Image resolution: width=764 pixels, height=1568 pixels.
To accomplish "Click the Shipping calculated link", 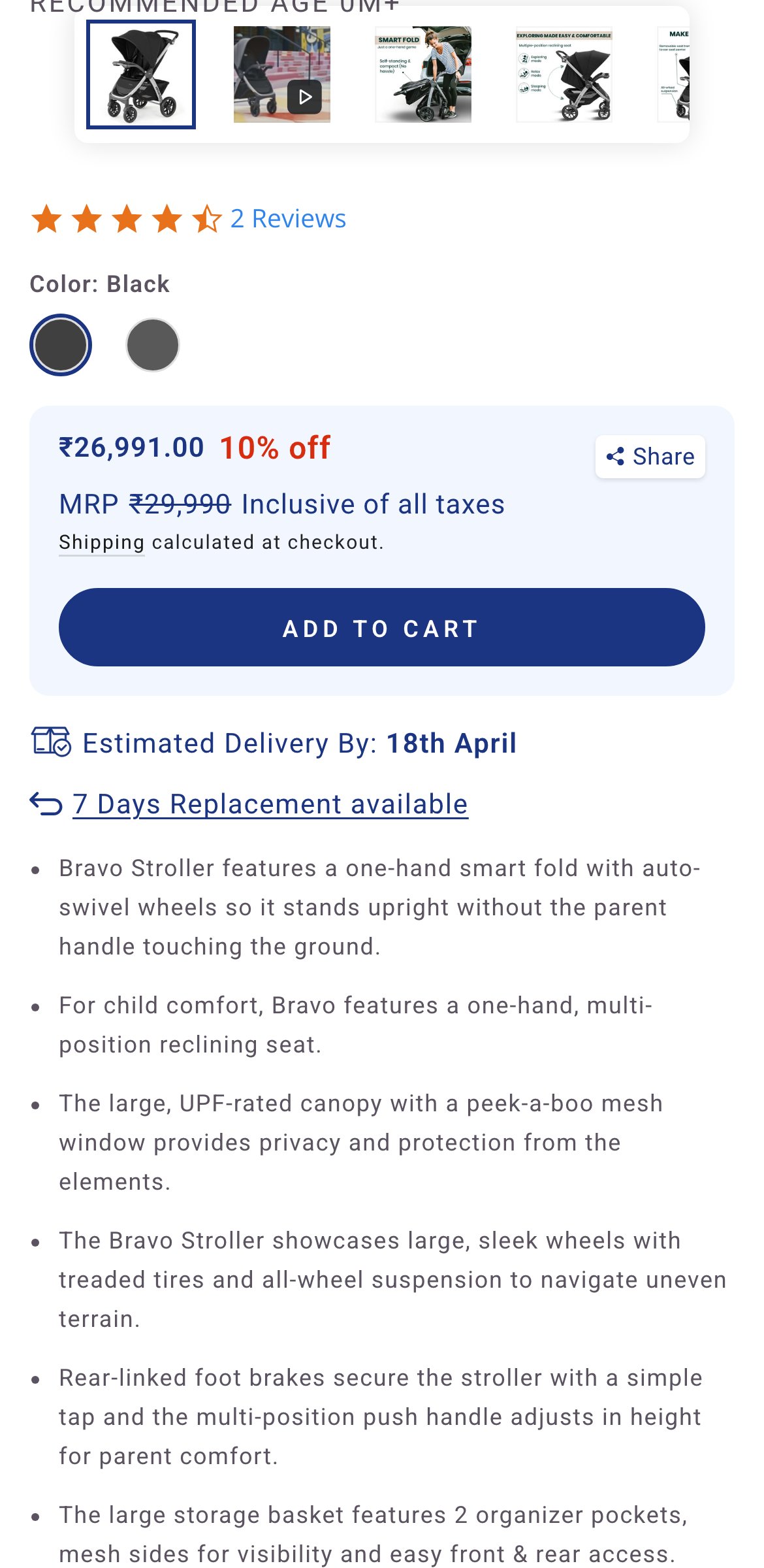I will (x=101, y=541).
